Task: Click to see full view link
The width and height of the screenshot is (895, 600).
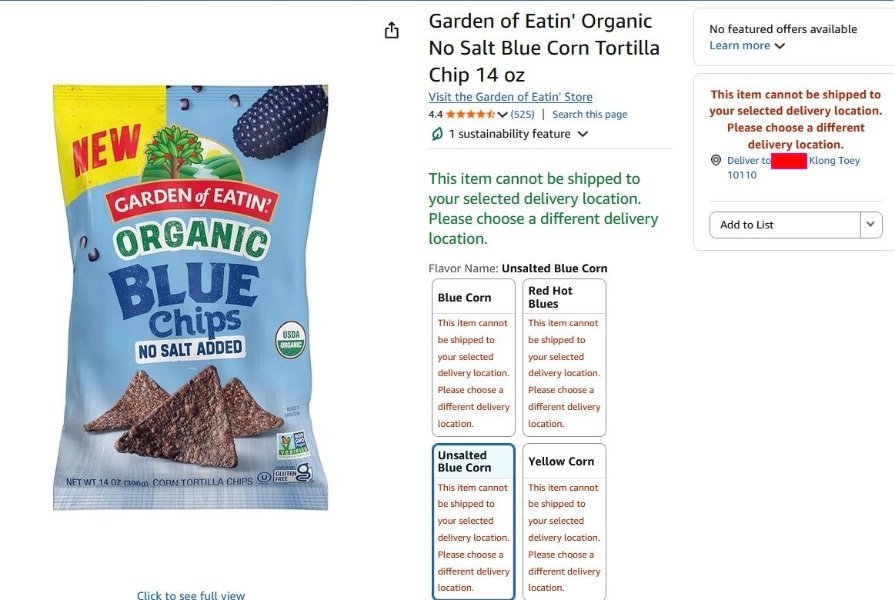Action: [191, 594]
